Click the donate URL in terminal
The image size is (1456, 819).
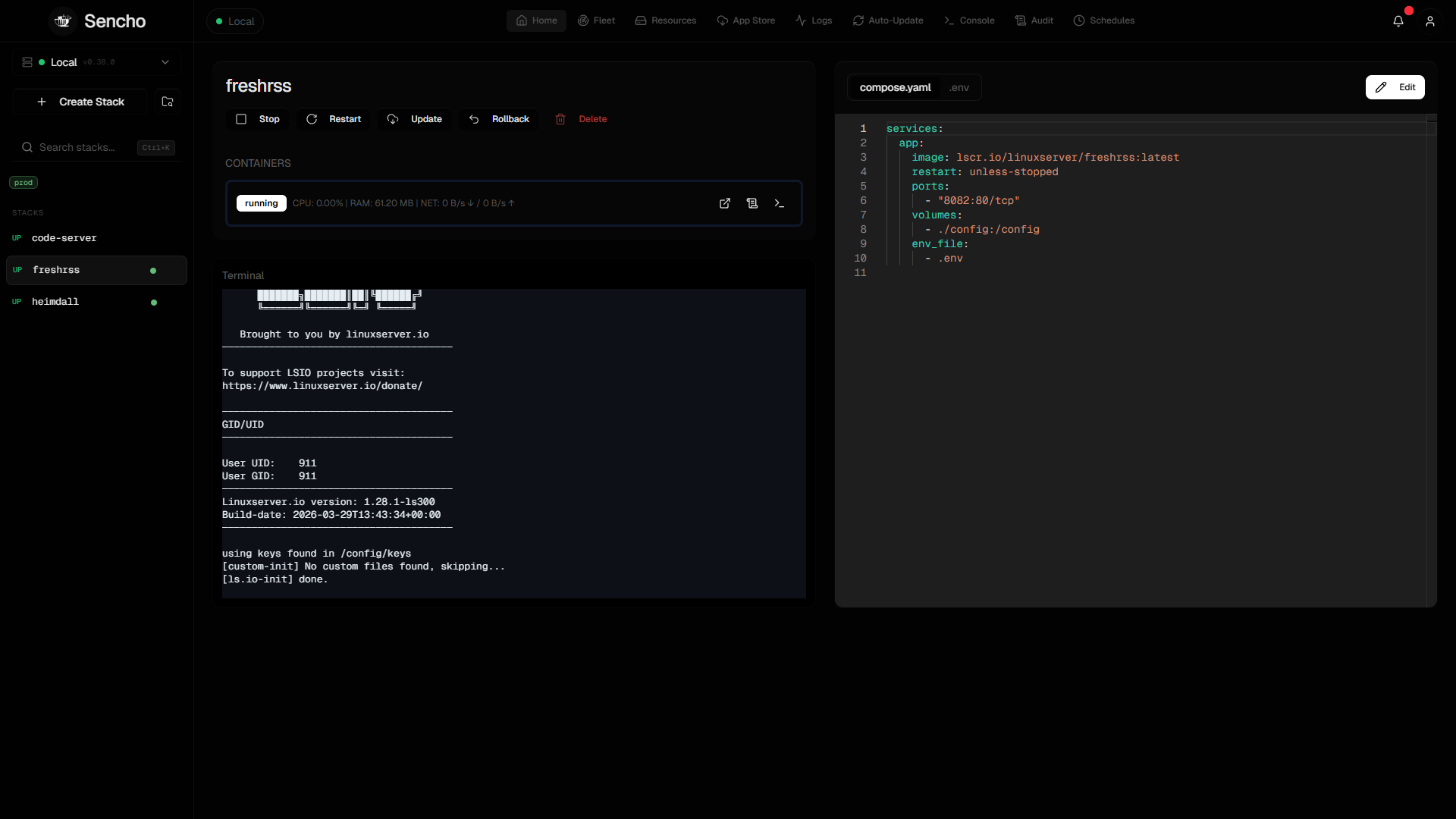[x=322, y=386]
